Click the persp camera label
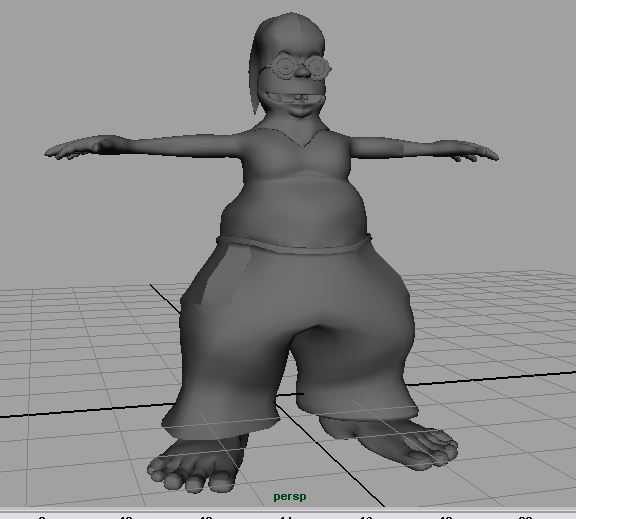This screenshot has width=640, height=519. pos(289,497)
